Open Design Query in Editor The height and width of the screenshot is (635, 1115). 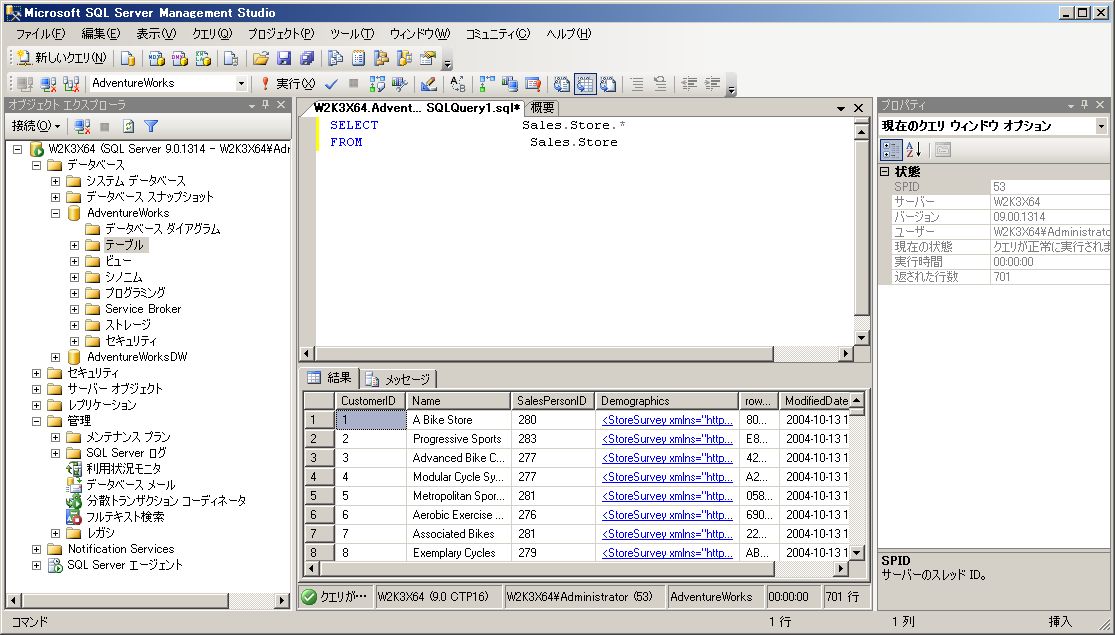428,84
